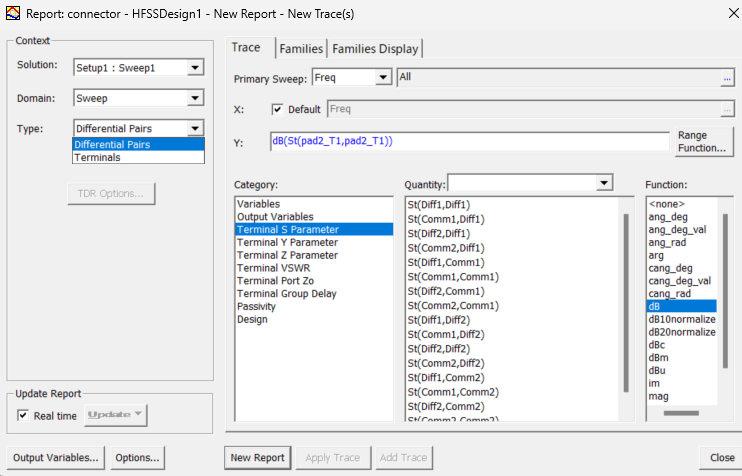This screenshot has width=742, height=476.
Task: Select Terminal Z Parameter category
Action: tap(314, 255)
